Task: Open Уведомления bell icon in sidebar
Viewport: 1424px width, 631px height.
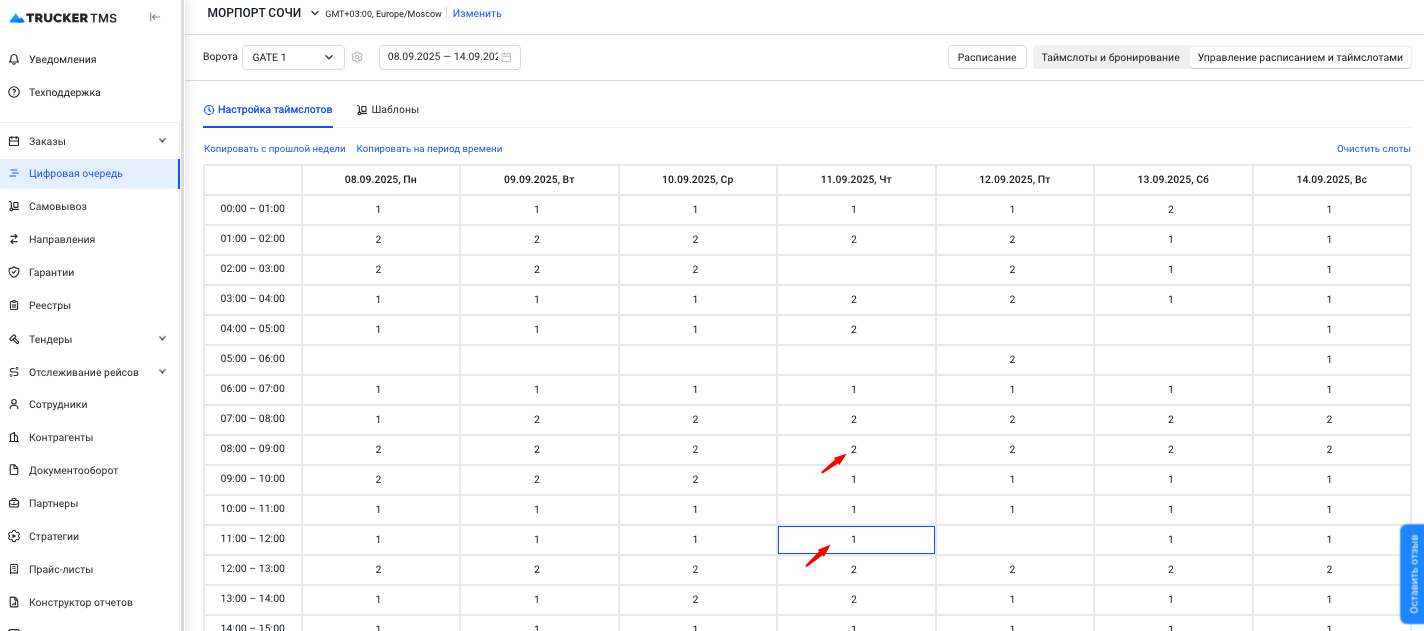Action: 14,59
